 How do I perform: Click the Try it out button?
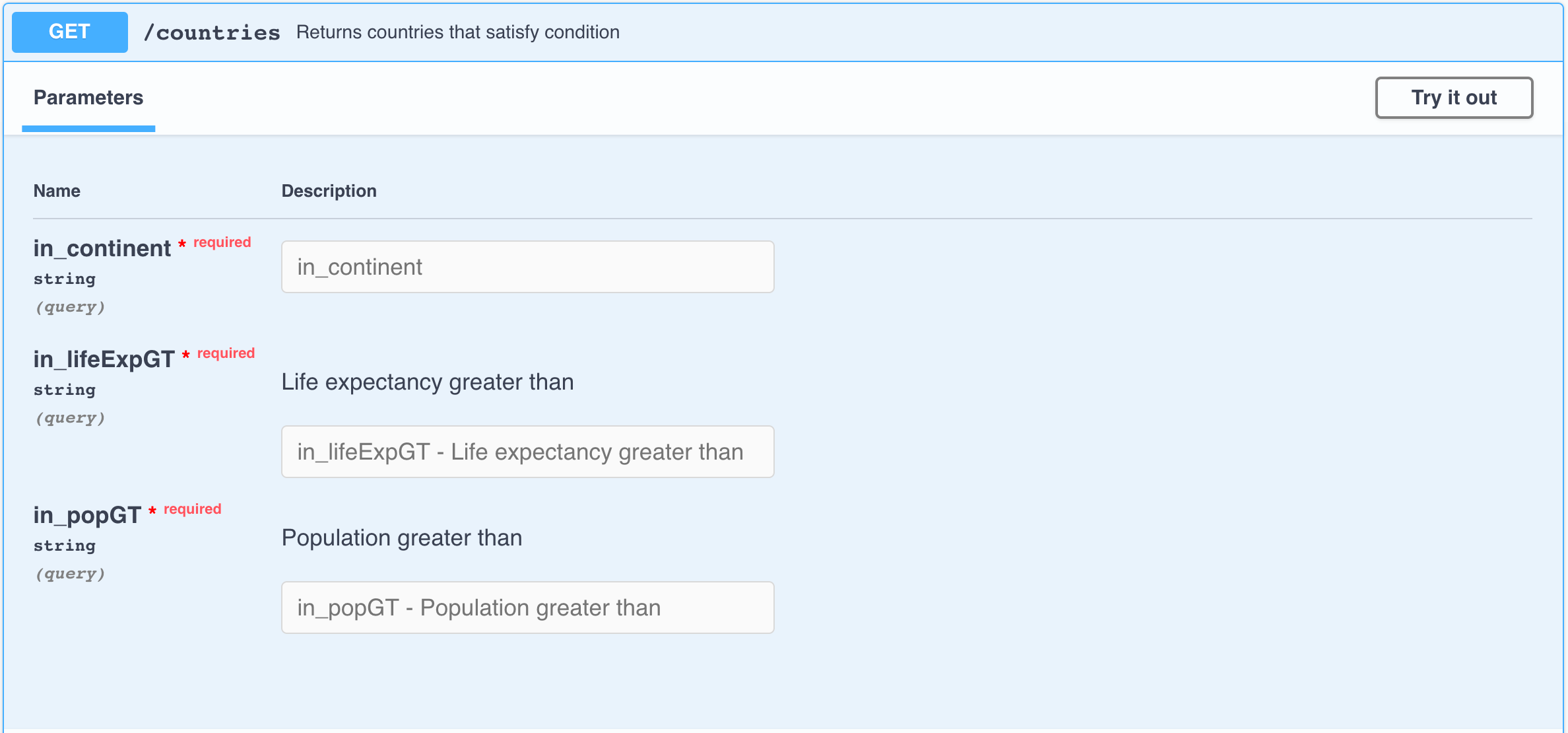point(1454,98)
